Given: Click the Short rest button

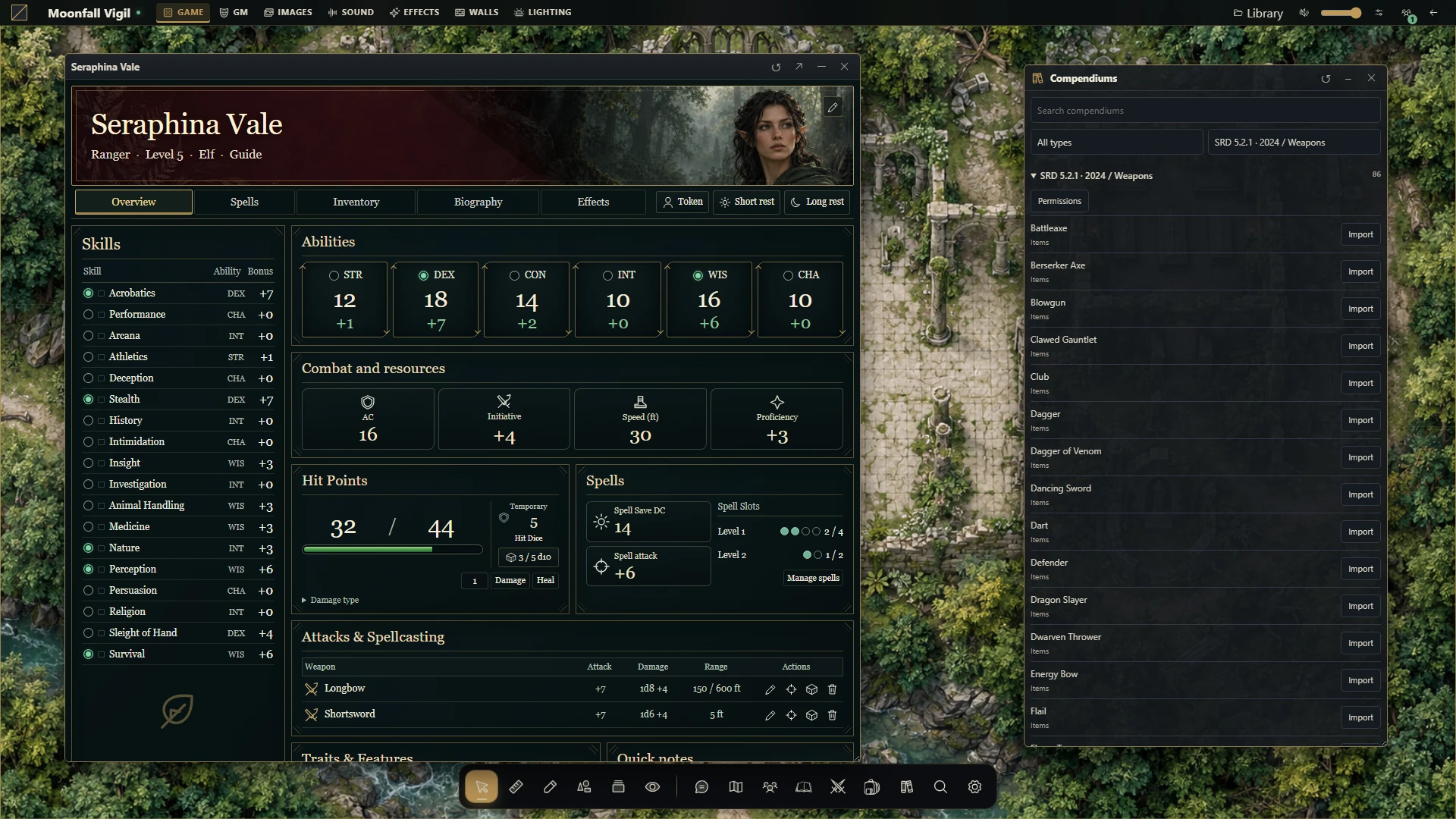Looking at the screenshot, I should point(747,202).
